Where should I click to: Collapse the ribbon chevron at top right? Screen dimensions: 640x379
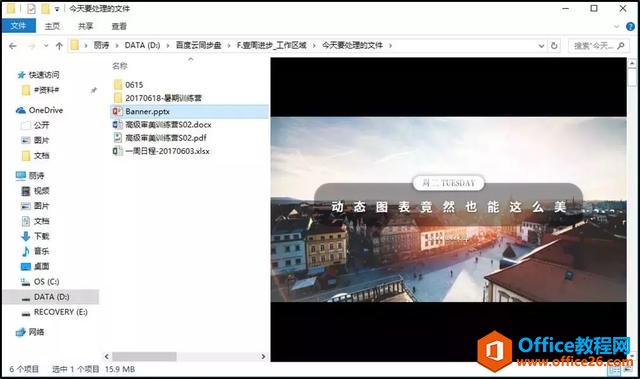pos(616,27)
